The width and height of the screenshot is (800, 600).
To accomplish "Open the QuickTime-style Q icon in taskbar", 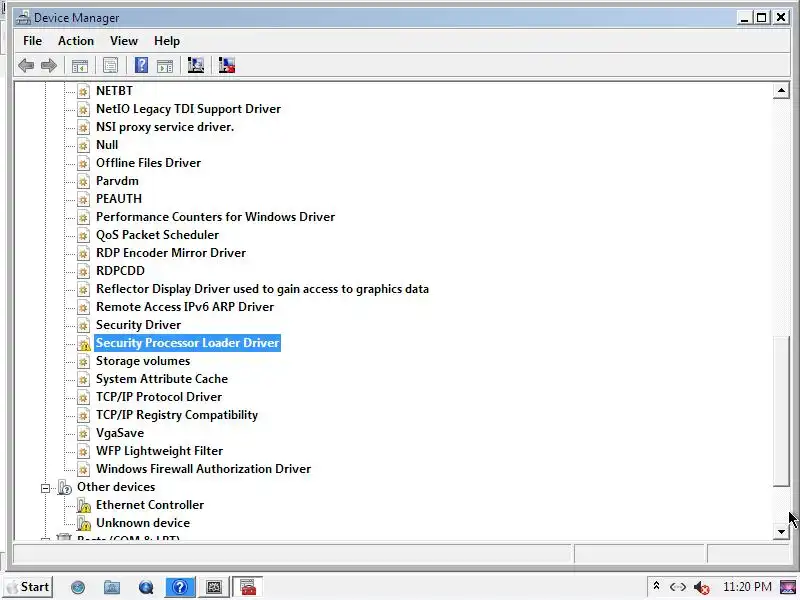I will pyautogui.click(x=146, y=587).
